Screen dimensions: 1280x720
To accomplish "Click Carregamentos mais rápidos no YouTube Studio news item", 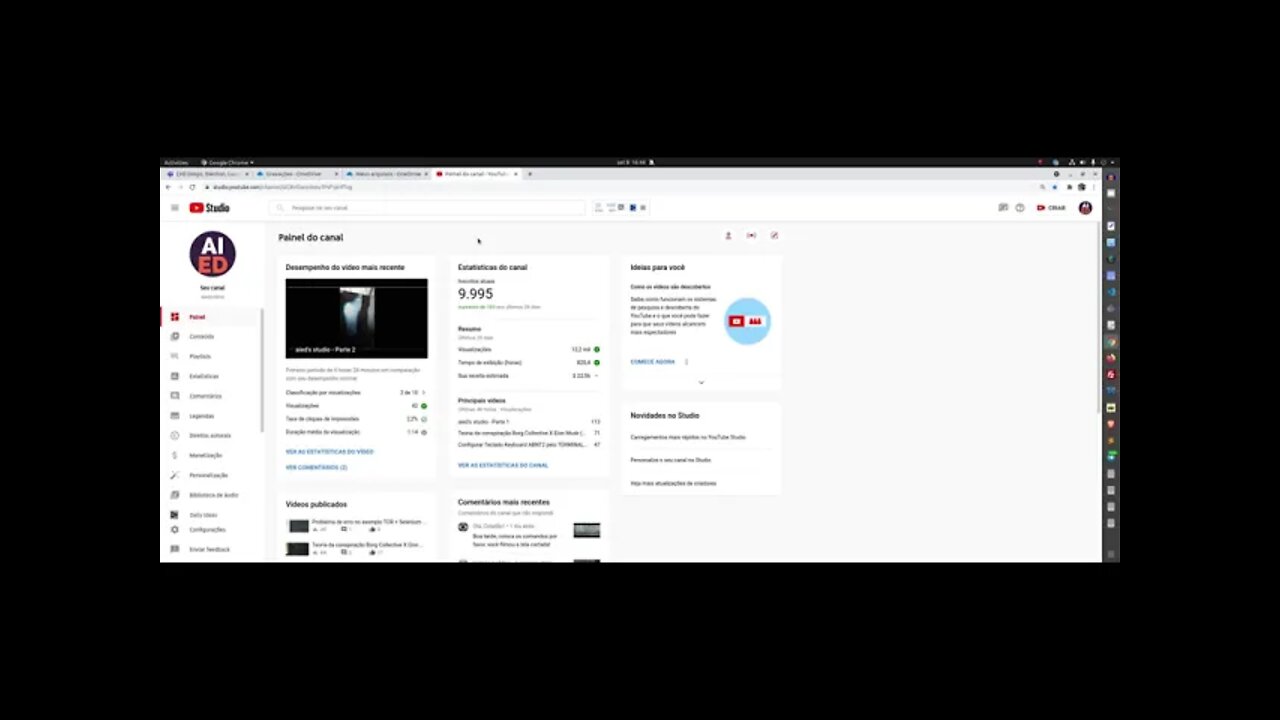I will tap(688, 437).
